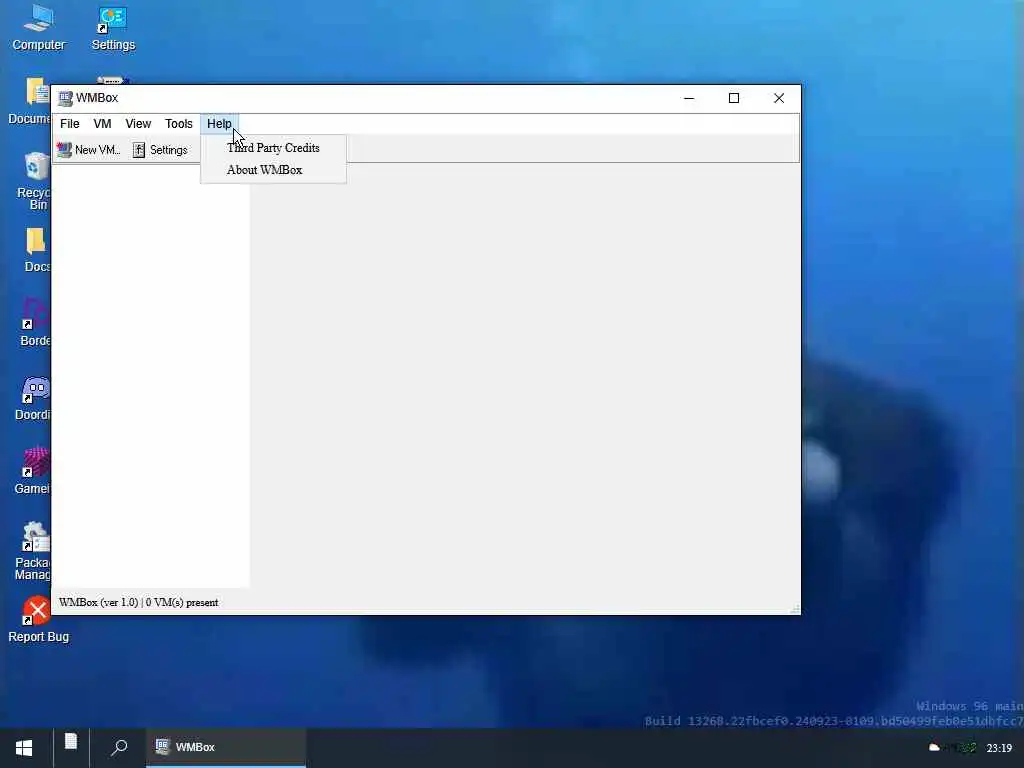Open the Computer desktop icon
1024x768 pixels.
tap(39, 27)
